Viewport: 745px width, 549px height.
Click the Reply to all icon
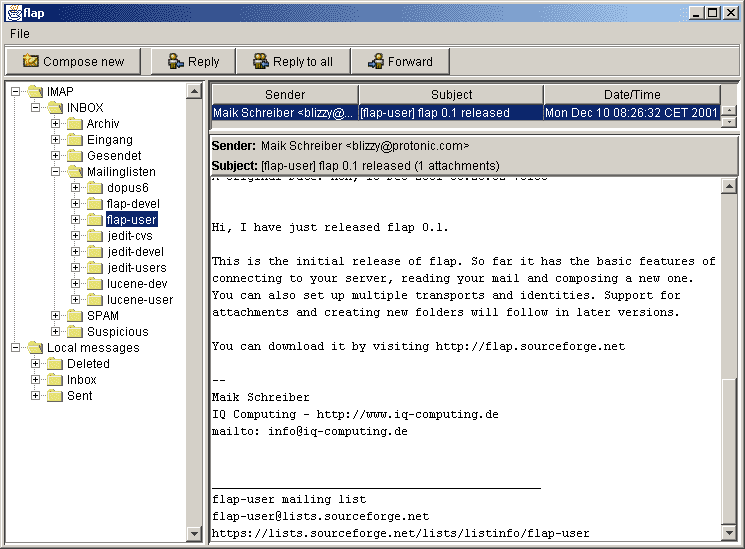click(261, 62)
